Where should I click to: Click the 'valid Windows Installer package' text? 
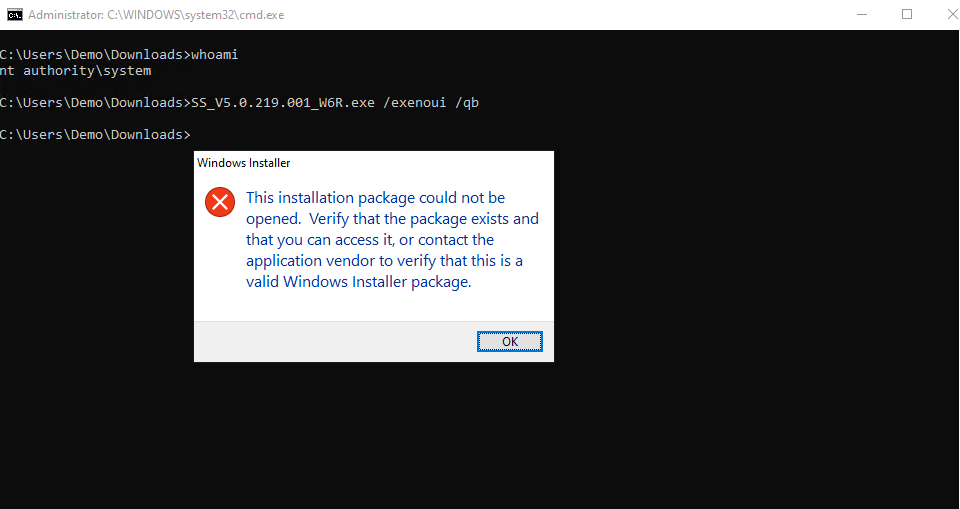point(358,282)
